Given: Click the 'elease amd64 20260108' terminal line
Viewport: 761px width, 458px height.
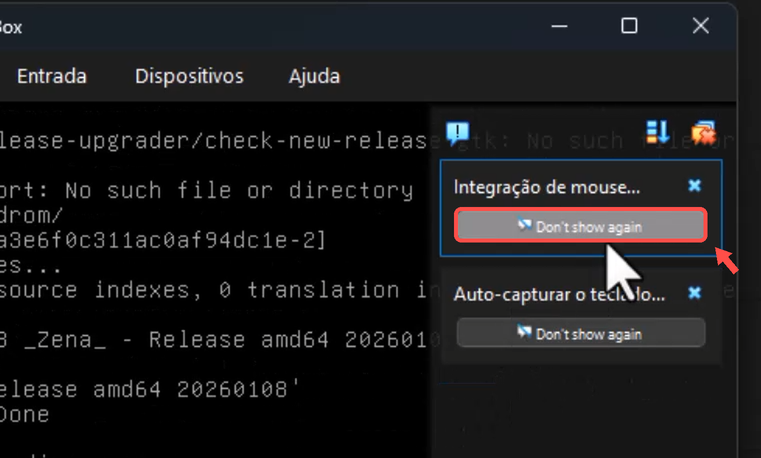Looking at the screenshot, I should click(150, 390).
